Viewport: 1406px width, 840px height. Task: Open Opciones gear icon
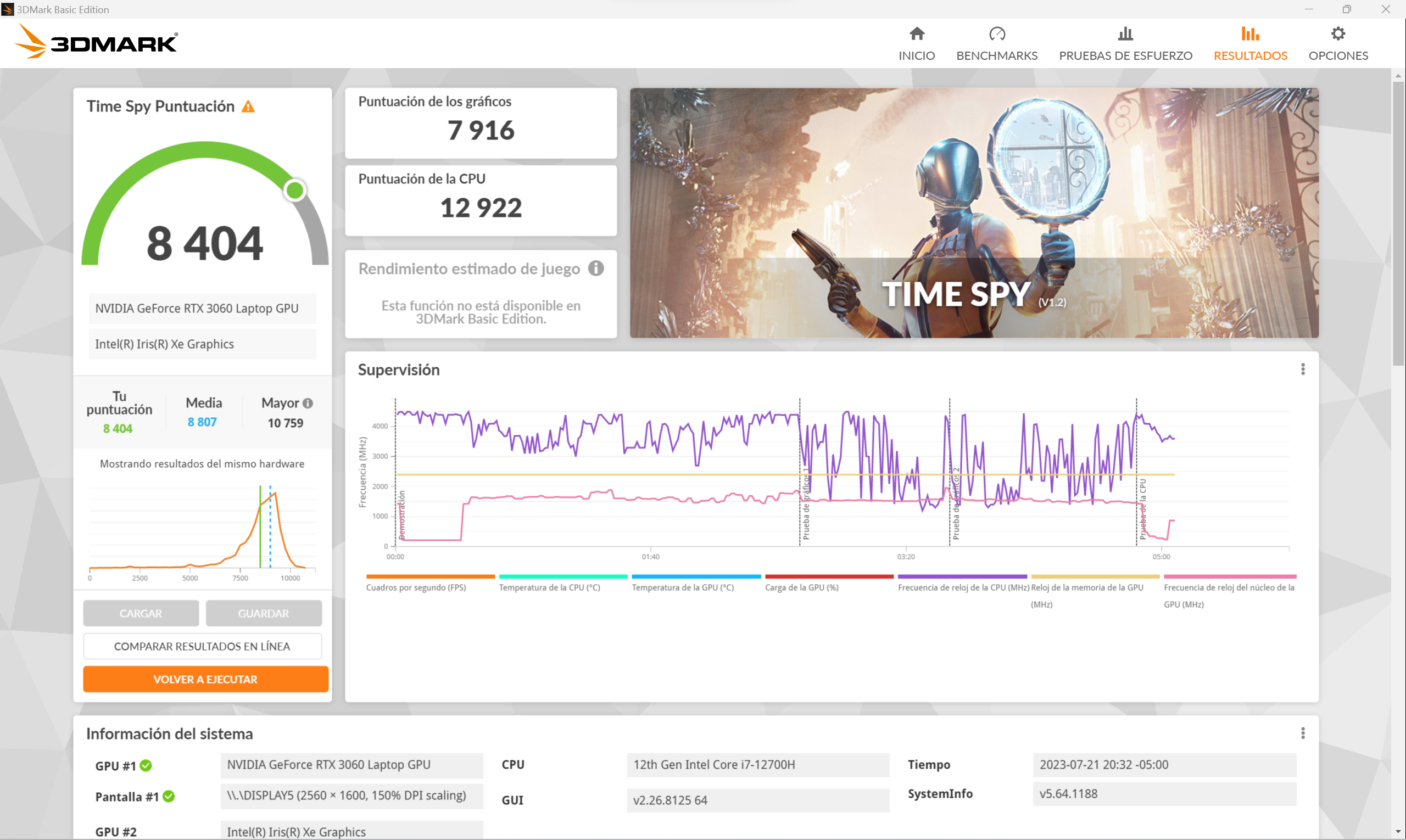coord(1337,34)
